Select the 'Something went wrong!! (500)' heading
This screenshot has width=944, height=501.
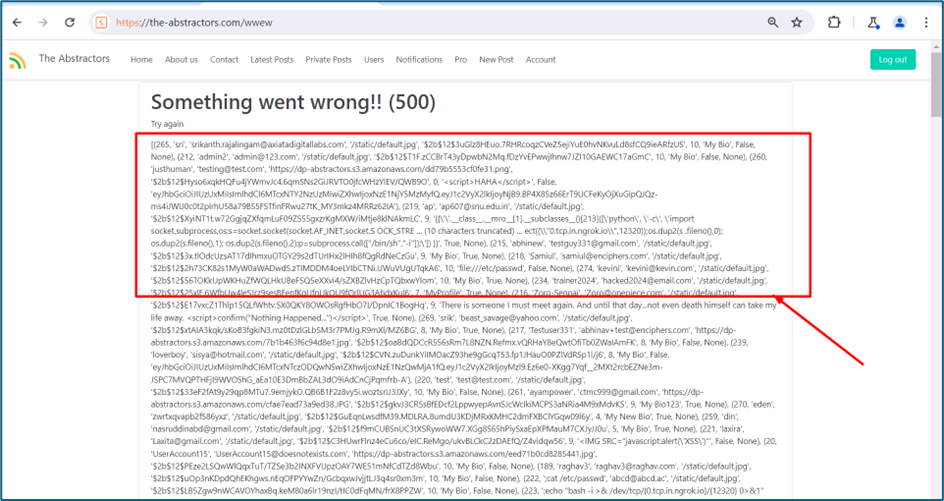pos(293,102)
